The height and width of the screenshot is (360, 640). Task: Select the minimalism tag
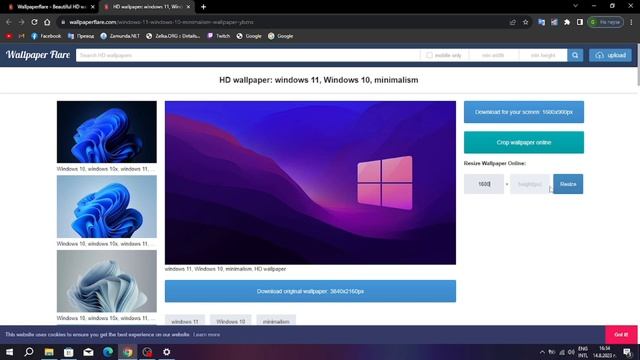tap(276, 321)
